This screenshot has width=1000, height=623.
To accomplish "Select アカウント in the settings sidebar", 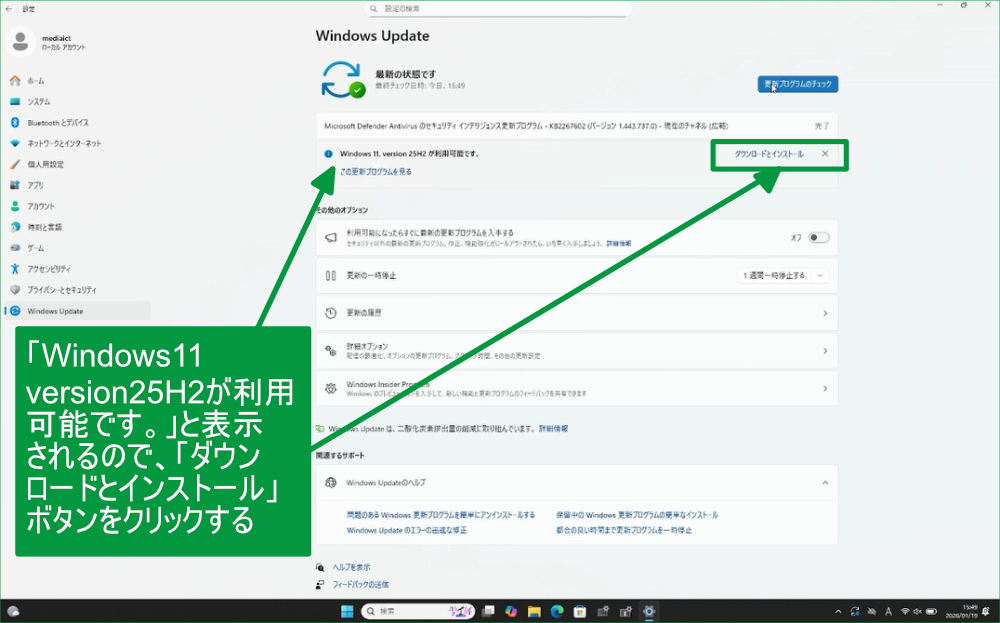I will (41, 206).
